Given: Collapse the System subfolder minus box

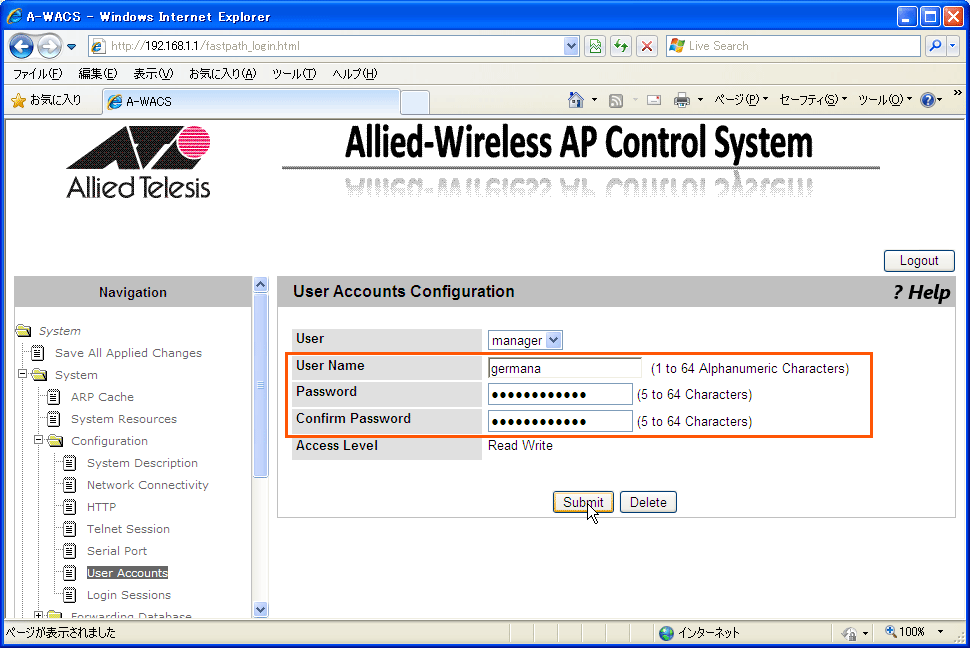Looking at the screenshot, I should [x=22, y=374].
